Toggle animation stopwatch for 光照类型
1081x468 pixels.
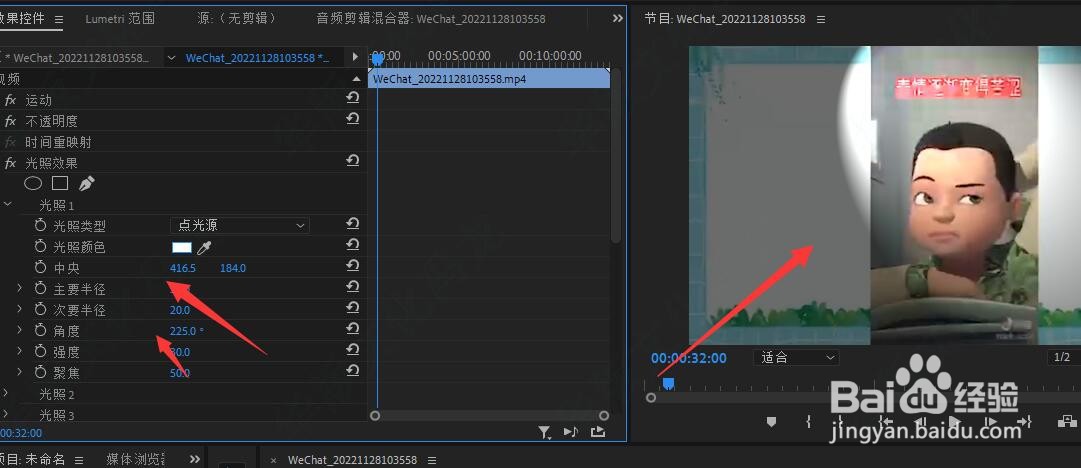40,225
